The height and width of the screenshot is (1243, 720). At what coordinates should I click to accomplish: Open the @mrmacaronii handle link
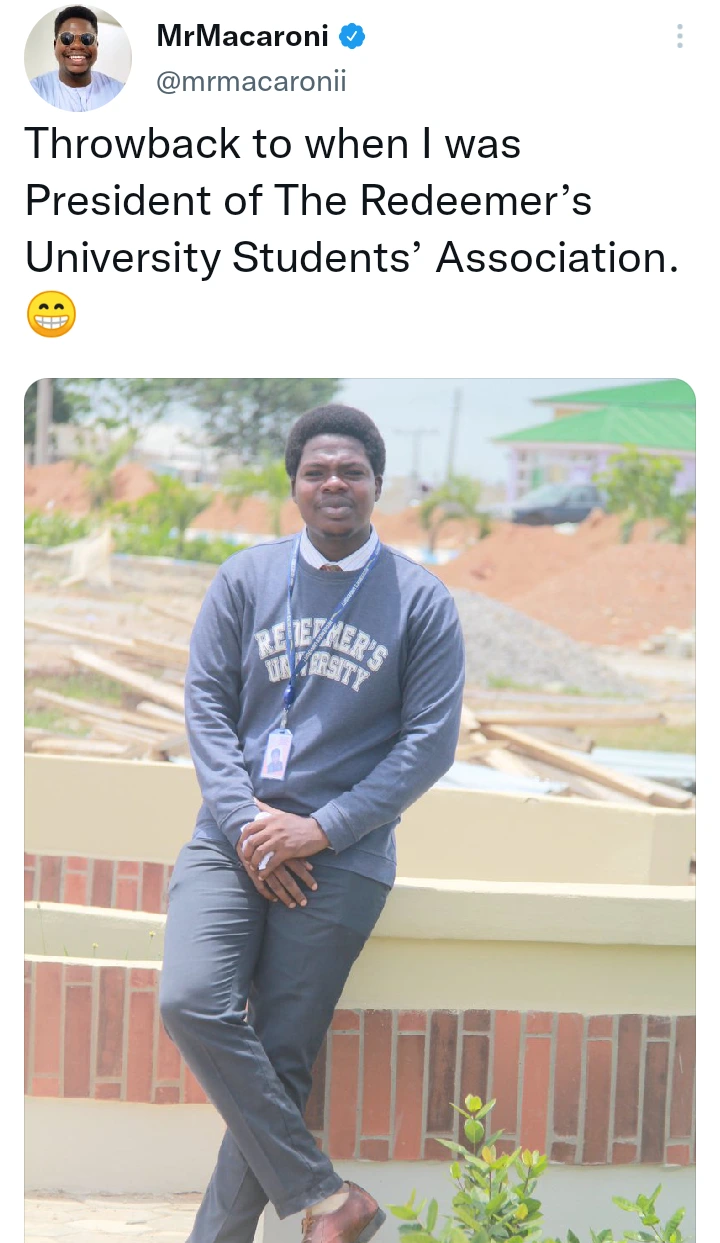pos(251,82)
